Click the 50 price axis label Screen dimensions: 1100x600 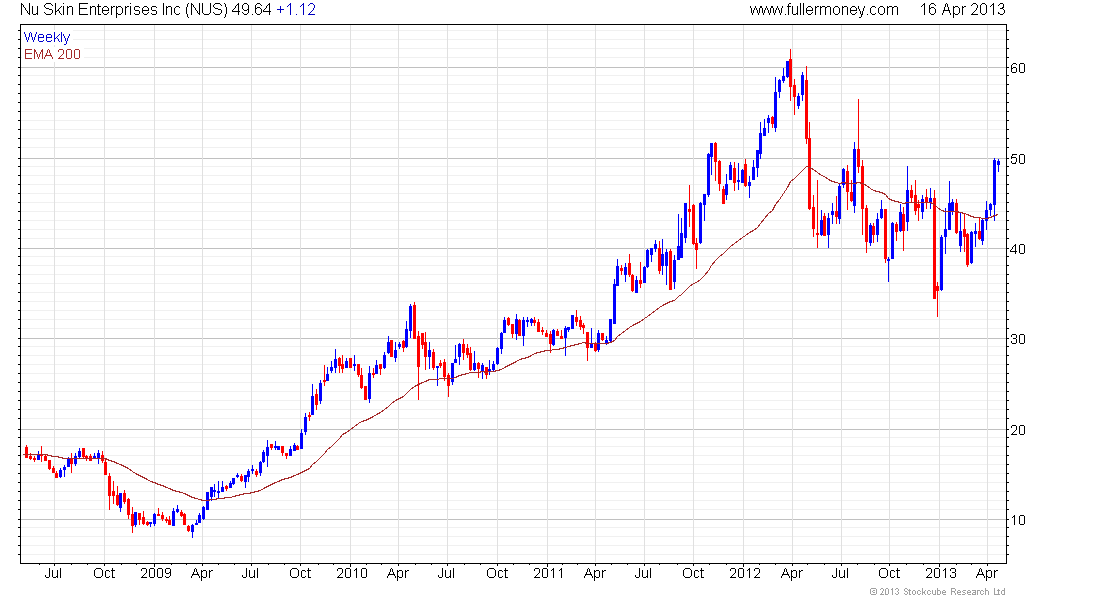pyautogui.click(x=1017, y=159)
